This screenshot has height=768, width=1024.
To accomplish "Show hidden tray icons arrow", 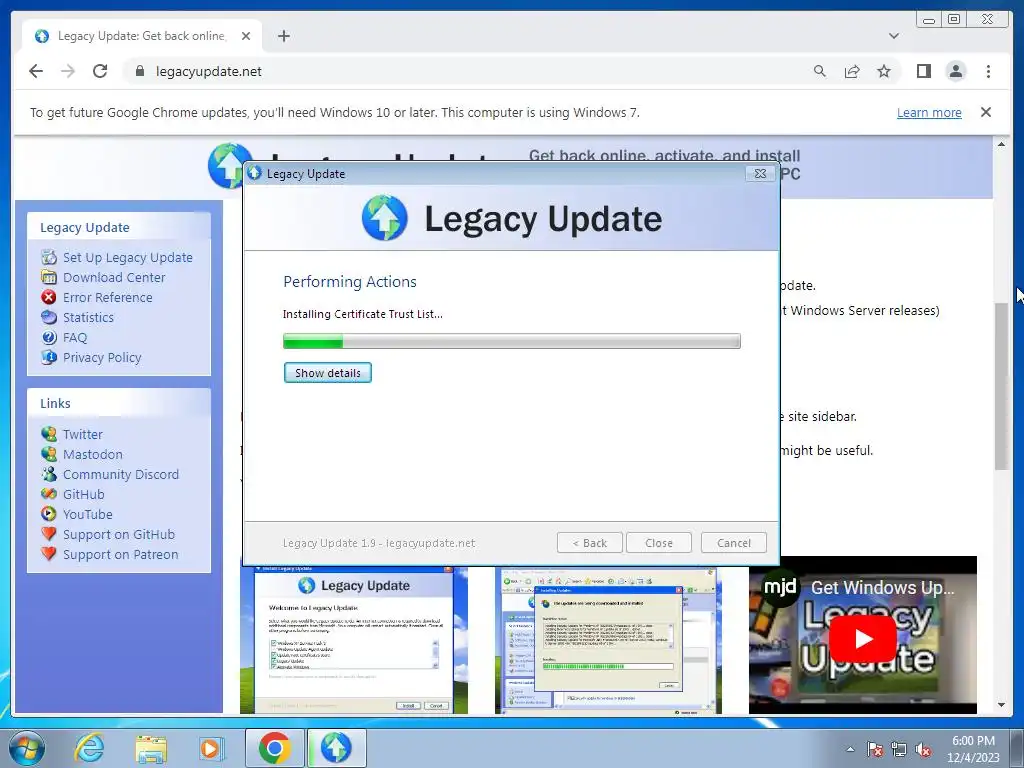I will (x=850, y=749).
